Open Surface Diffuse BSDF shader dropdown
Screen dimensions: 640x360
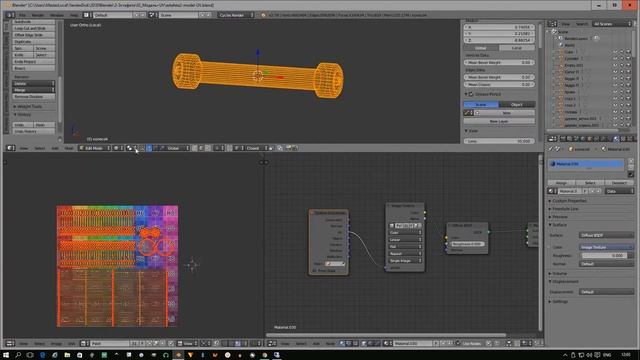click(607, 236)
